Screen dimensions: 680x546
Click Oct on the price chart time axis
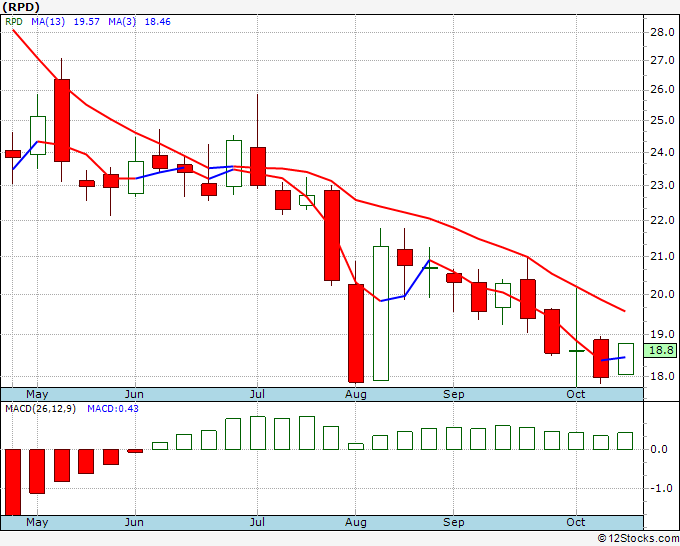(x=576, y=394)
